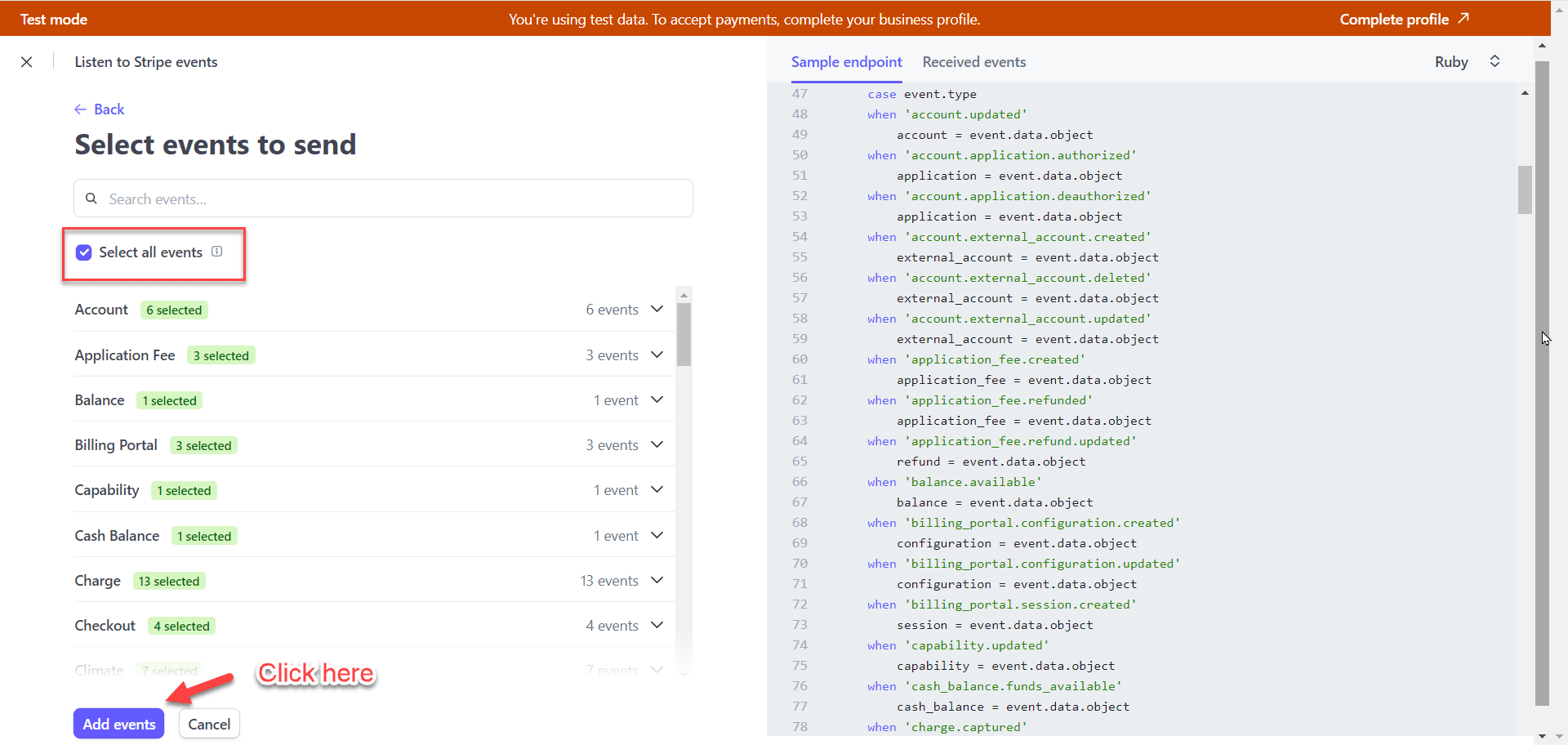Click the search magnifier icon

pos(91,199)
